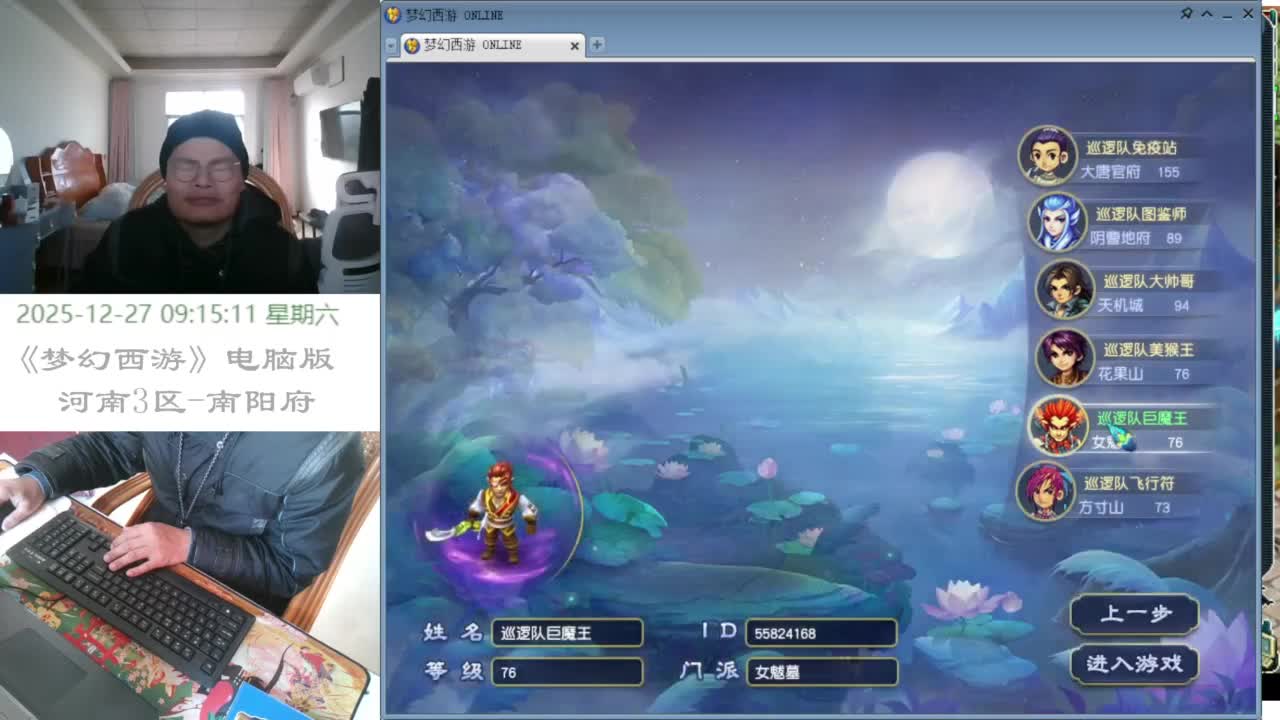Viewport: 1280px width, 720px height.
Task: Choose the 巡逻队大帅哥 character portrait
Action: tap(1064, 289)
